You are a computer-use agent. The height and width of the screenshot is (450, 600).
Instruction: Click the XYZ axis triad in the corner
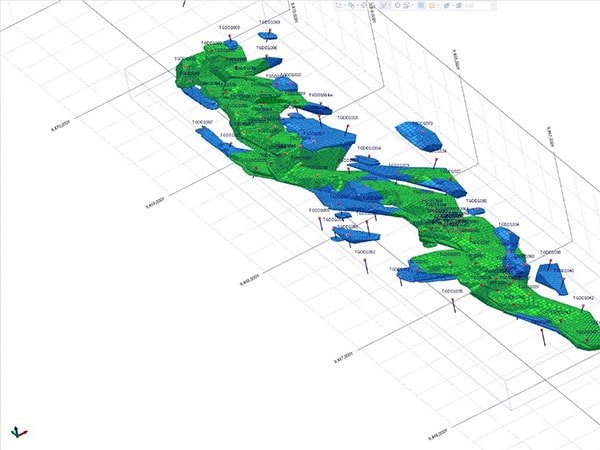(x=17, y=430)
